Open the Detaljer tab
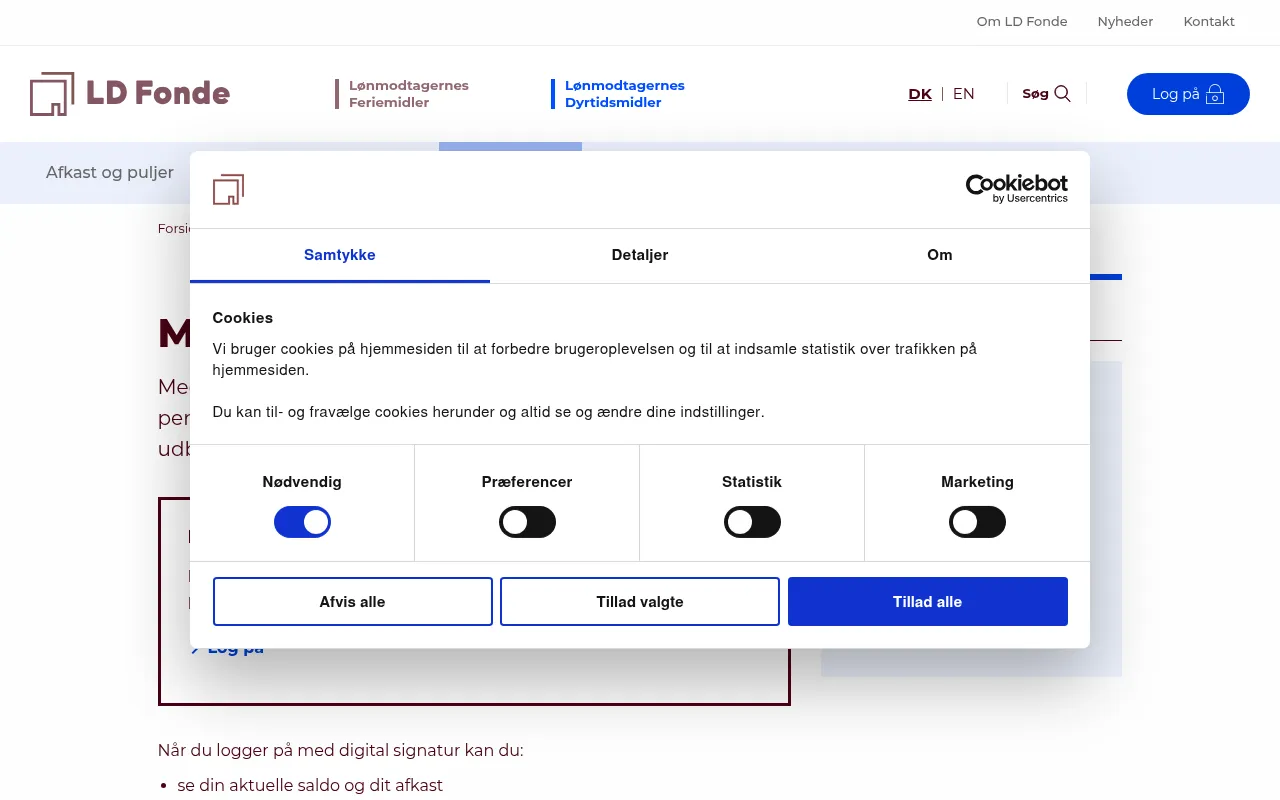The width and height of the screenshot is (1280, 800). coord(640,255)
